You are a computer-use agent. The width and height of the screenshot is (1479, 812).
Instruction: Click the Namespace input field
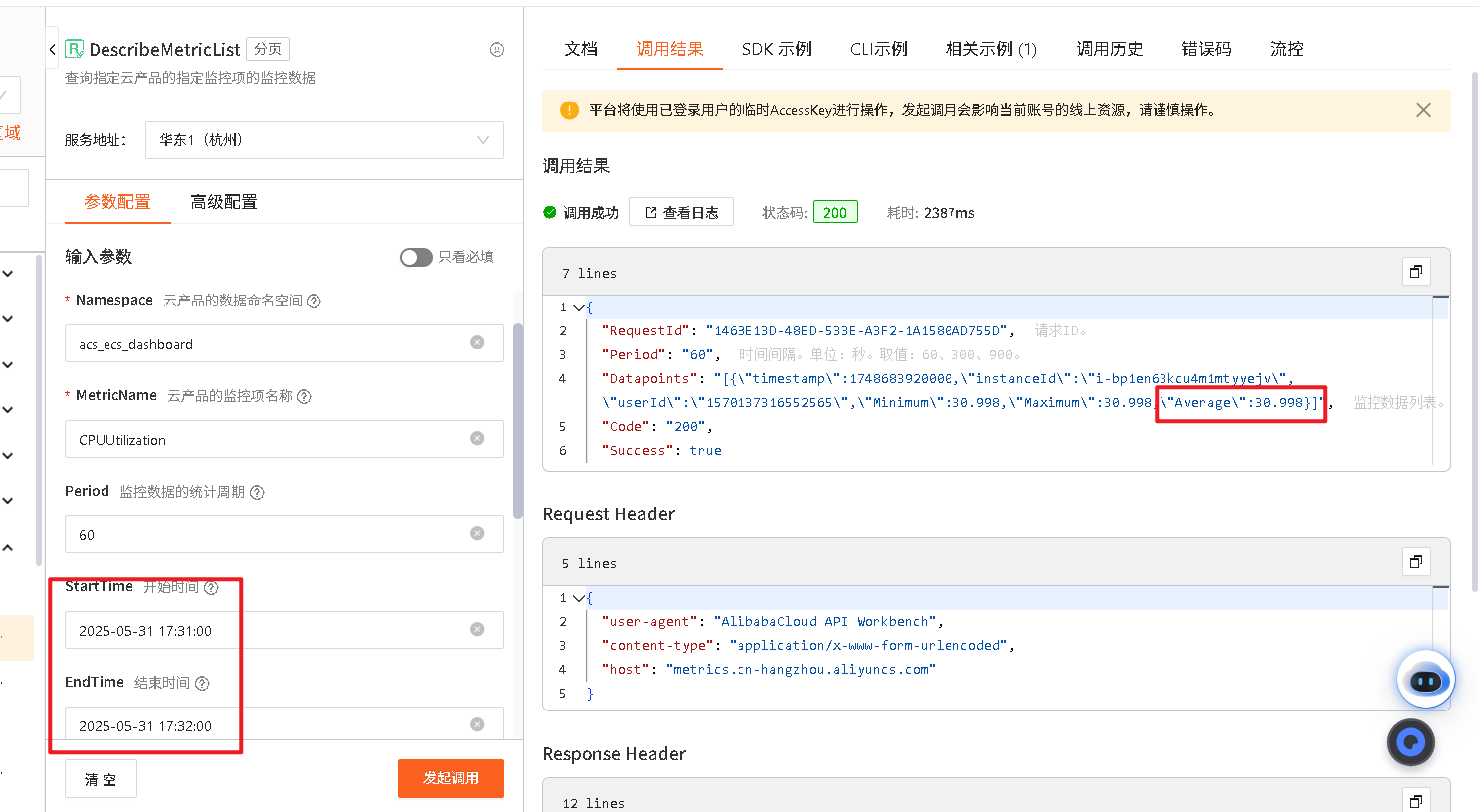point(284,343)
